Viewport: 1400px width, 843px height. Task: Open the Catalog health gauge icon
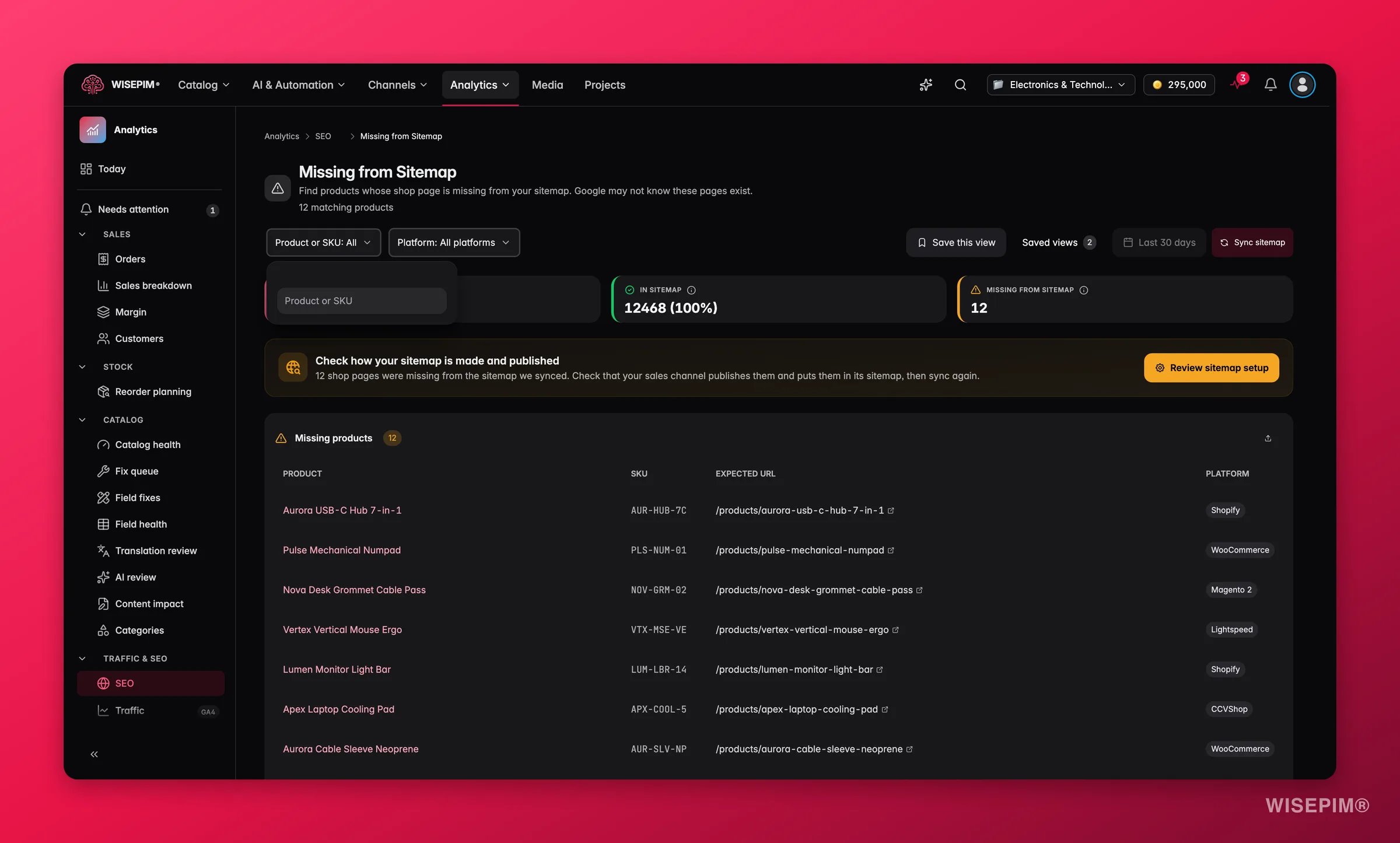pyautogui.click(x=103, y=445)
